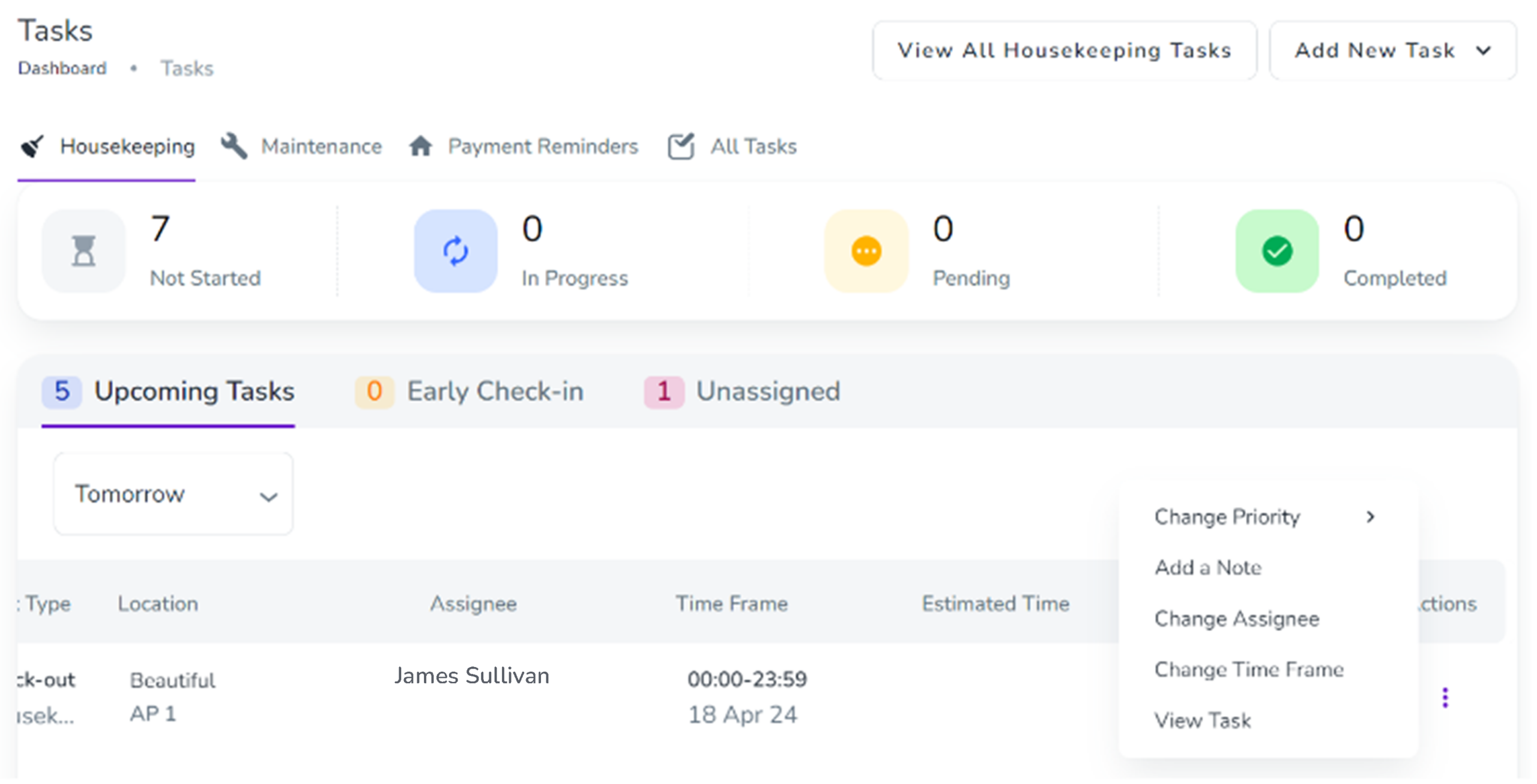Click View Task in context menu
Viewport: 1537px width, 784px height.
(1203, 720)
